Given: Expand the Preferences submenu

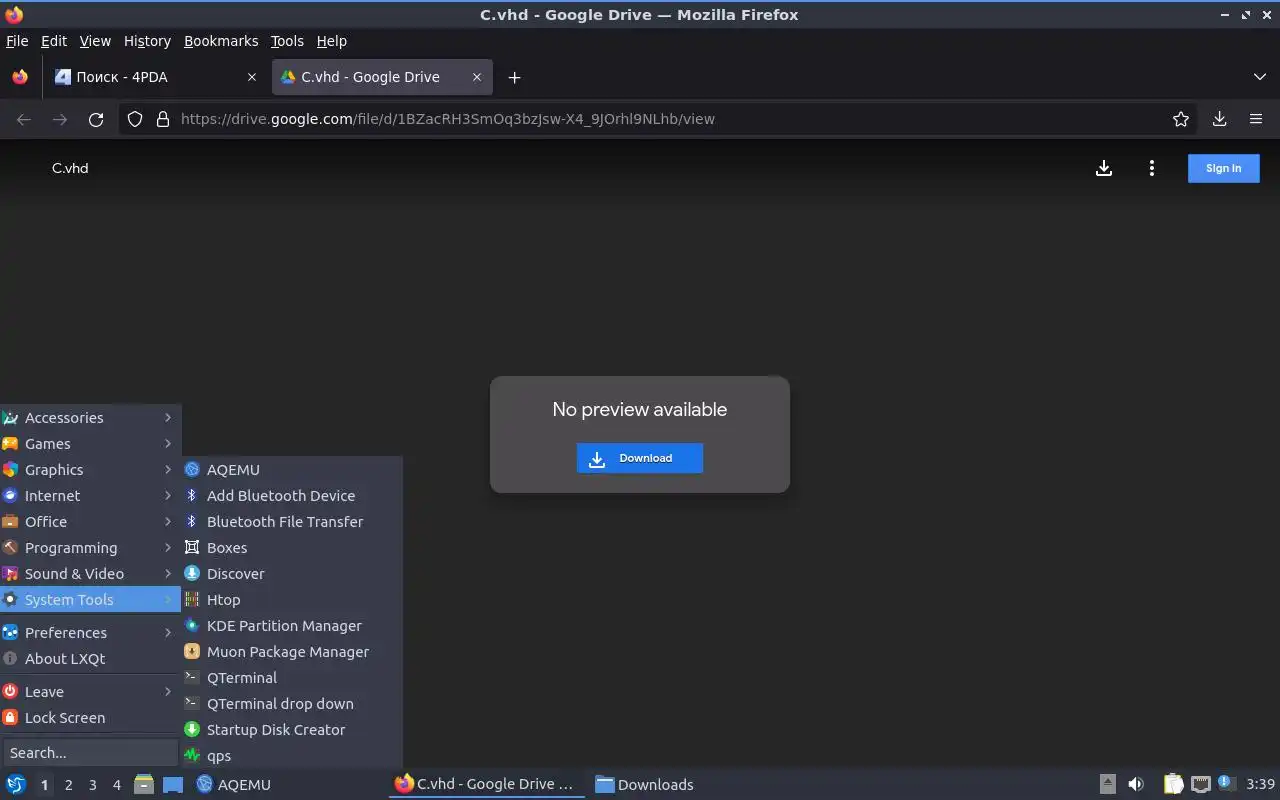Looking at the screenshot, I should (x=90, y=633).
